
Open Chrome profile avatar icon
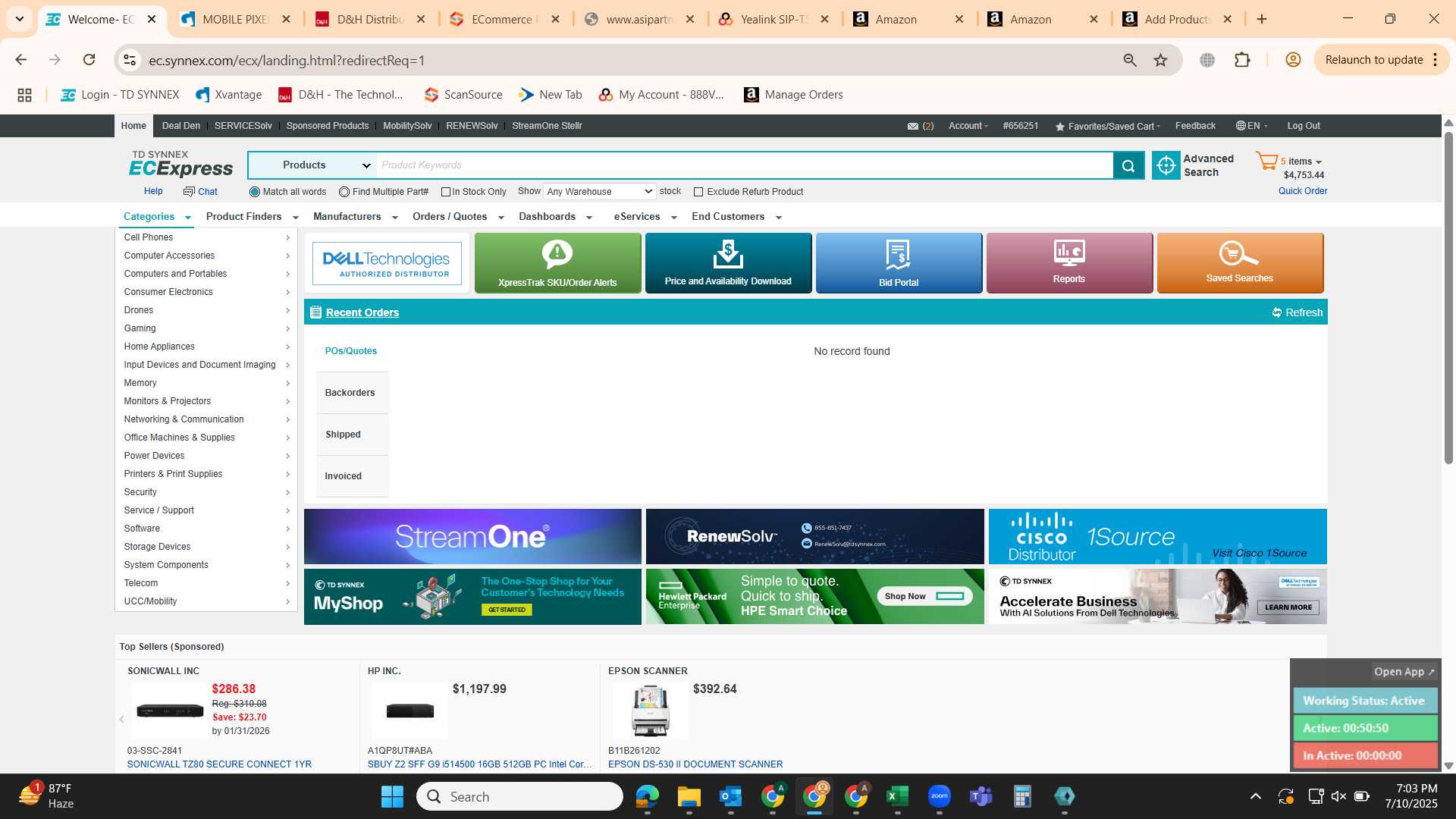1293,60
